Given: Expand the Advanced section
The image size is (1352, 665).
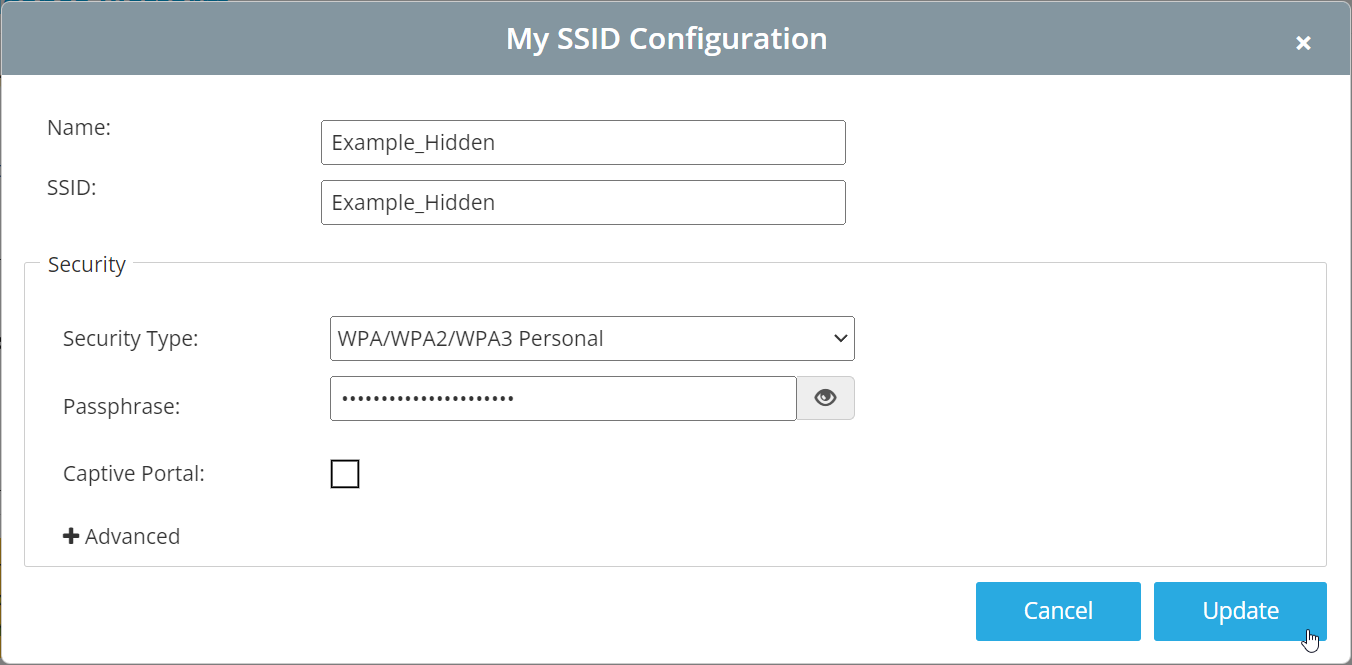Looking at the screenshot, I should coord(122,536).
